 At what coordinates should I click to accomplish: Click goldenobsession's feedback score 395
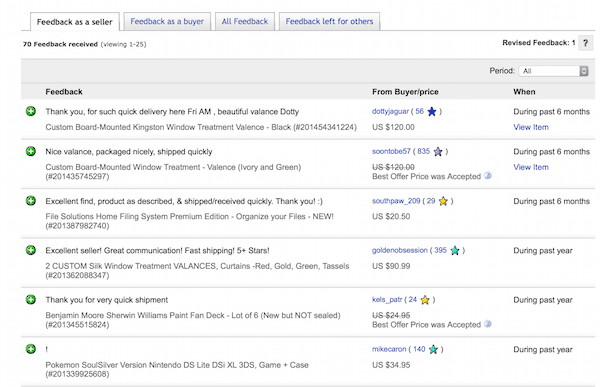pyautogui.click(x=440, y=250)
